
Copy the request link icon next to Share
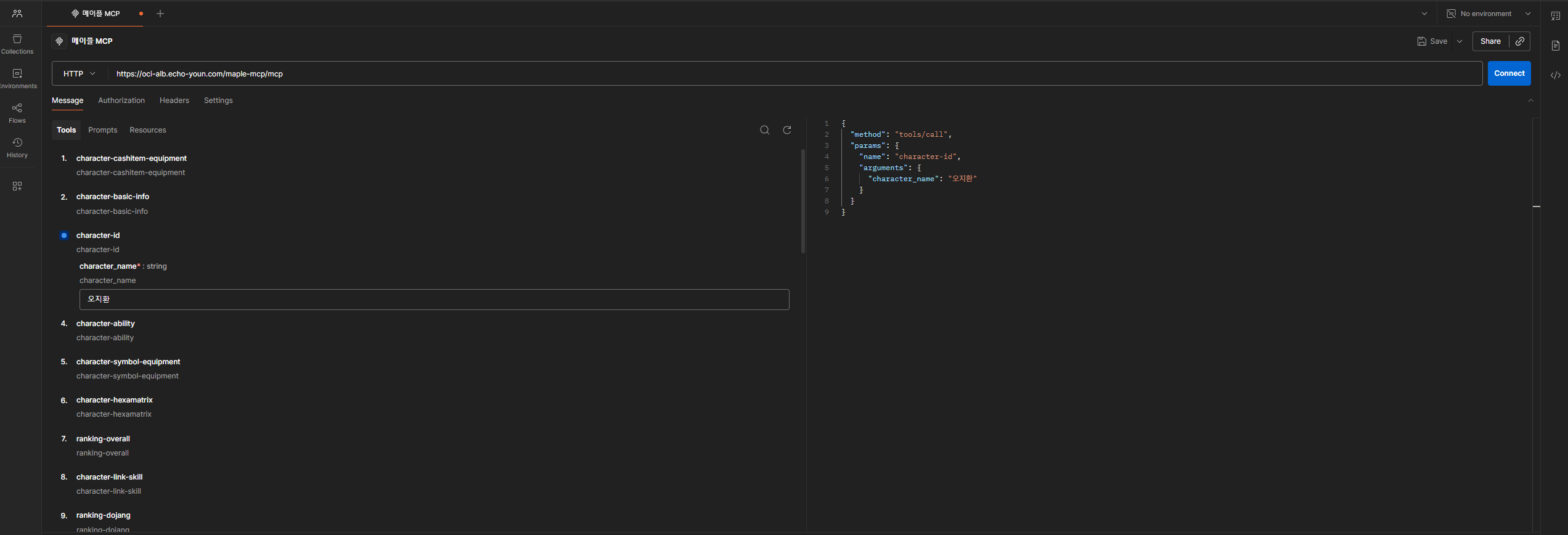(1520, 41)
